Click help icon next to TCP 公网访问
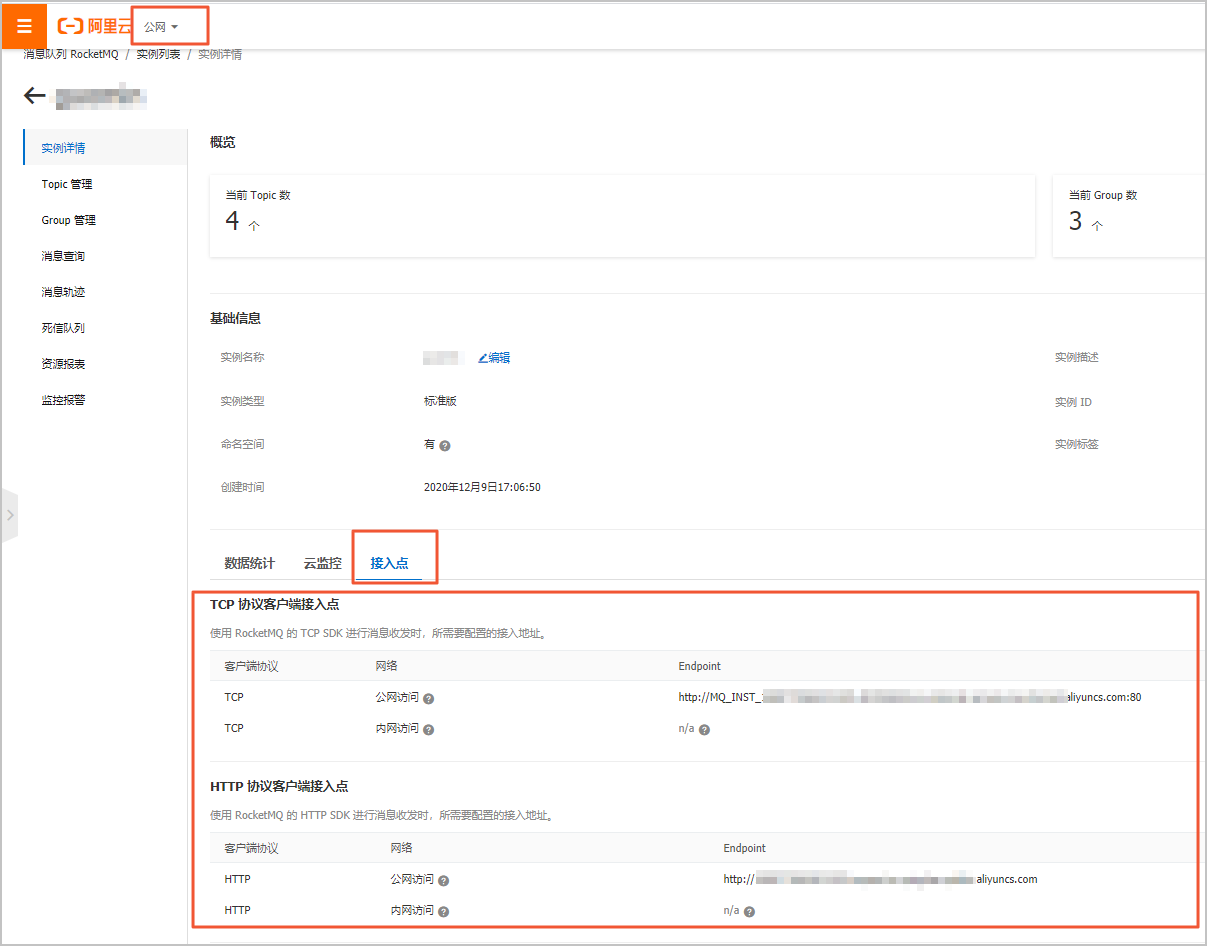 pos(428,699)
